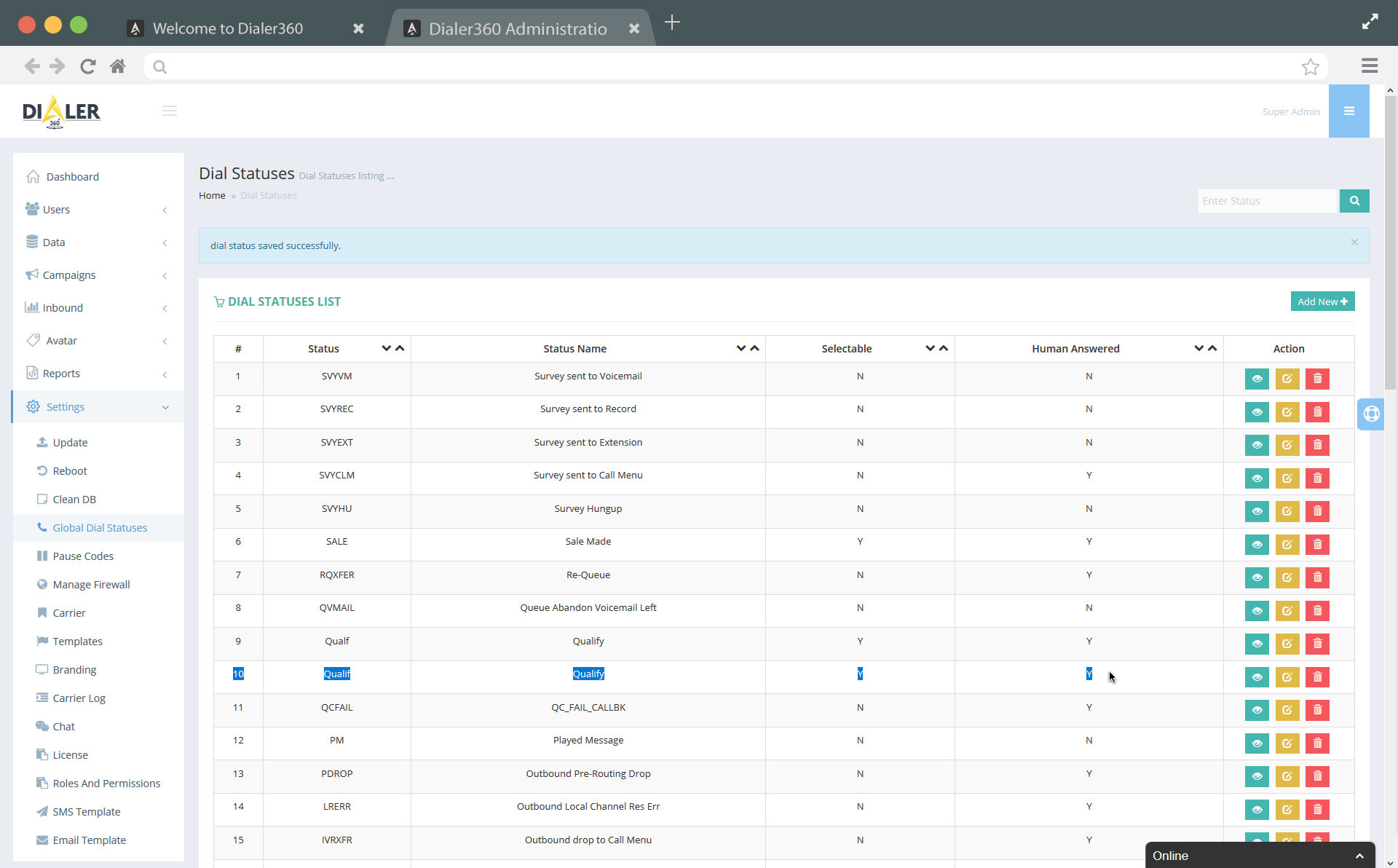Open the top-right admin menu panel
This screenshot has height=868, width=1398.
(x=1349, y=111)
